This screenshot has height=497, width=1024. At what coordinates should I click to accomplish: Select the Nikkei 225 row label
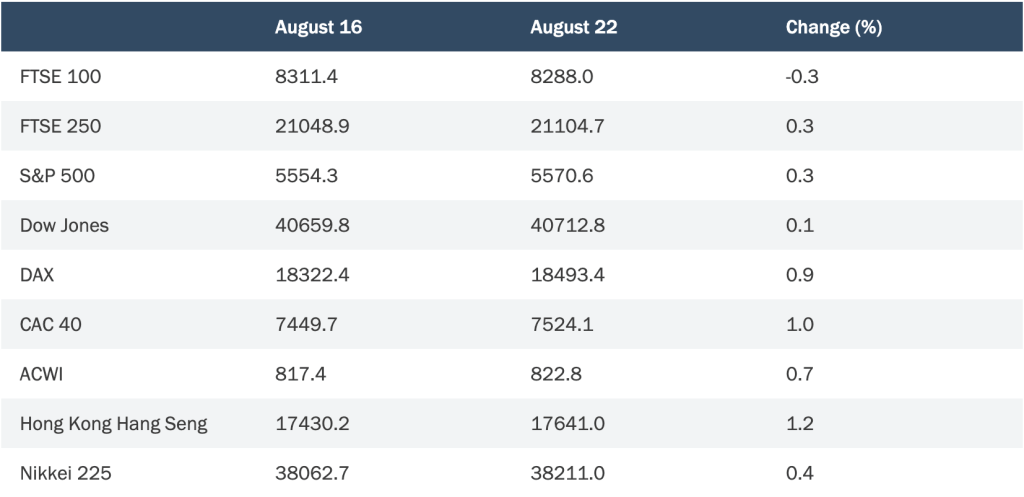(66, 473)
